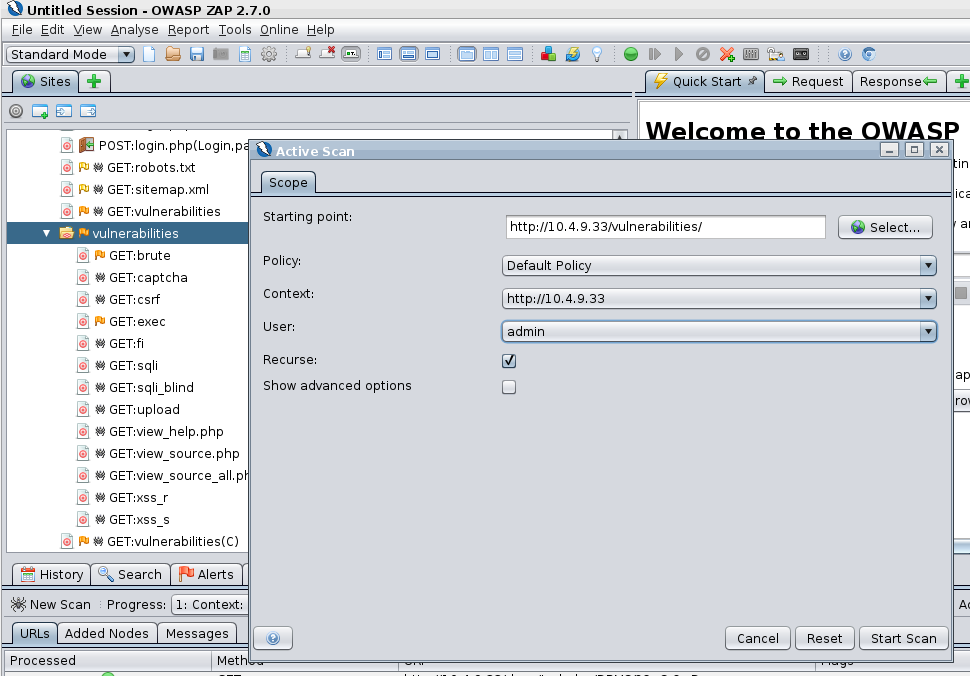
Task: Switch to the History tab
Action: [52, 575]
